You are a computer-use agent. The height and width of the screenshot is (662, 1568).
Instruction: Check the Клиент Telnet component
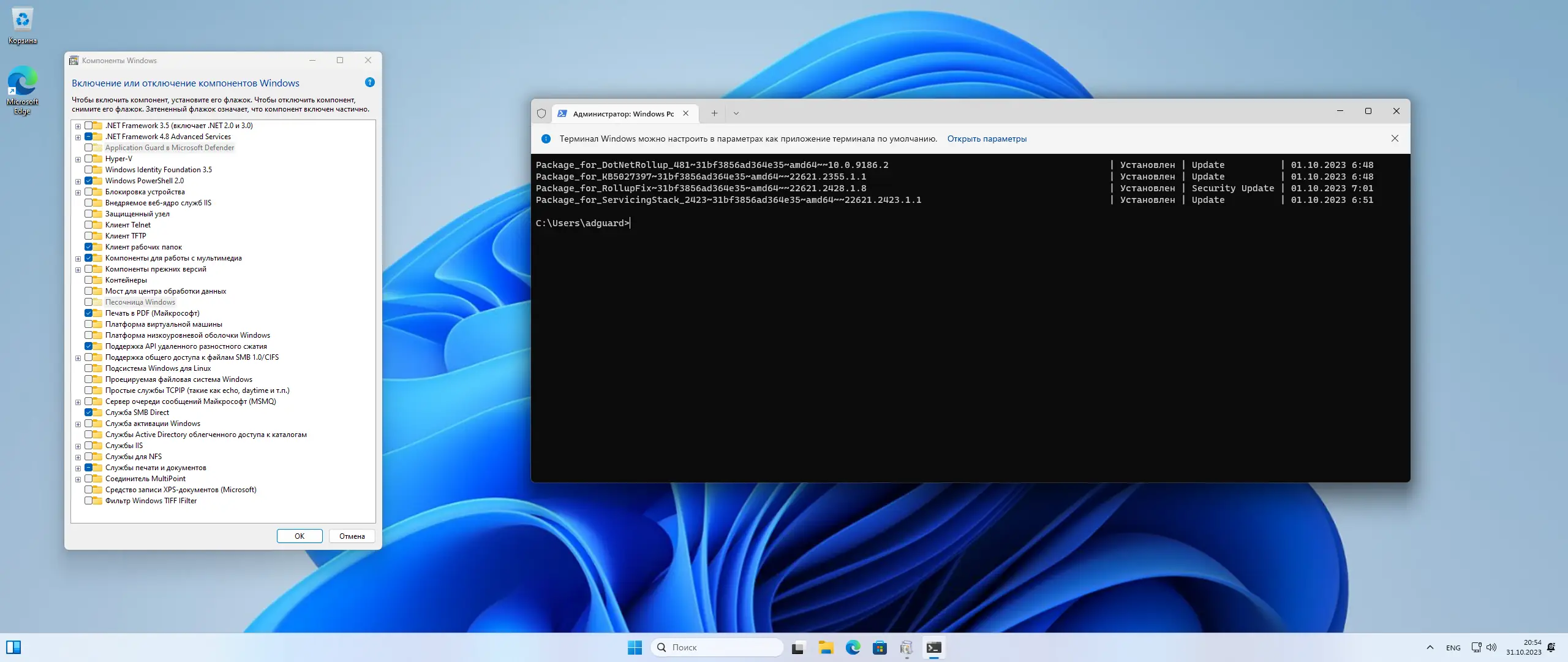coord(89,225)
